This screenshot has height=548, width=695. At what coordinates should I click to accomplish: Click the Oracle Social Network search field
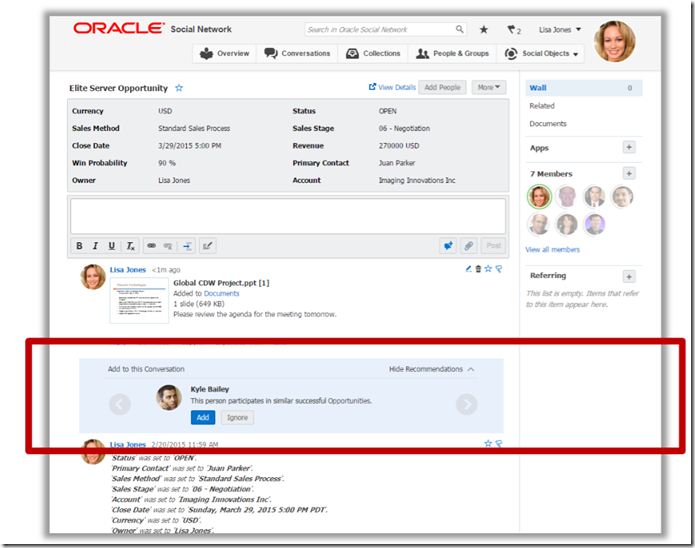[378, 30]
